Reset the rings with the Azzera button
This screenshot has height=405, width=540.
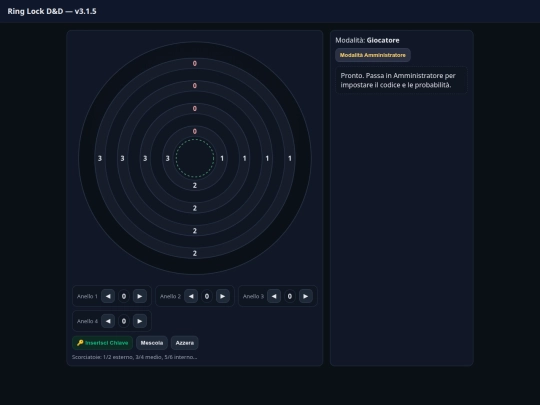pyautogui.click(x=185, y=343)
